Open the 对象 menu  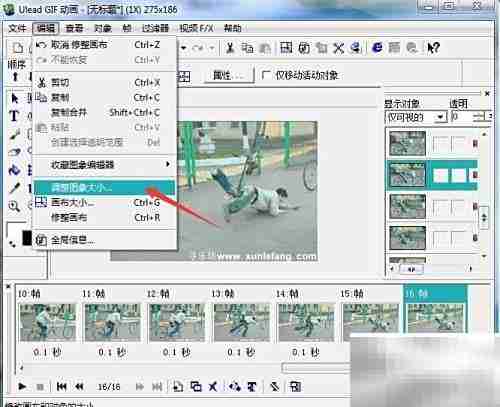coord(103,28)
